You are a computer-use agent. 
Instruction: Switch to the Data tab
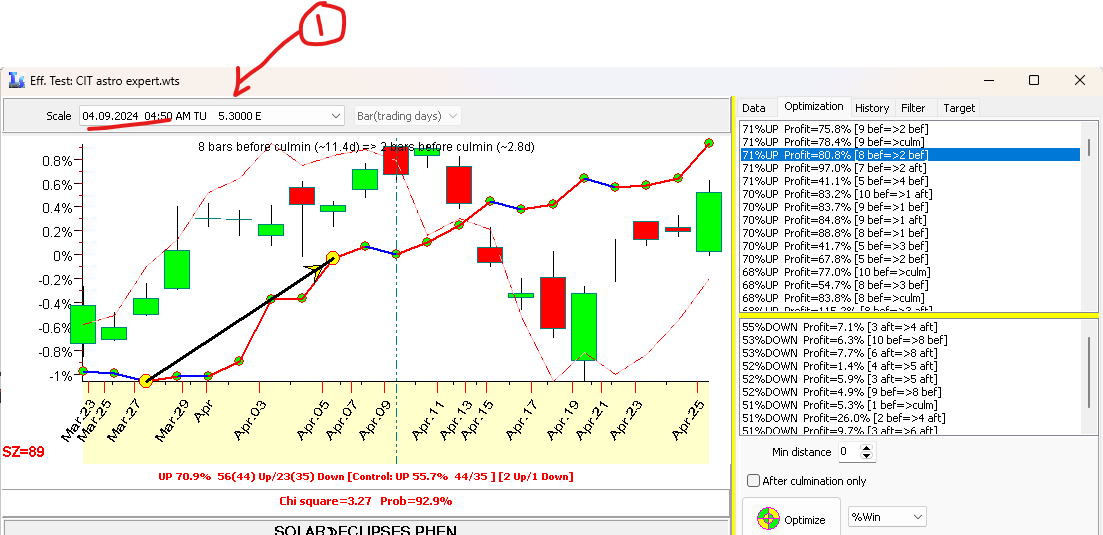[753, 108]
